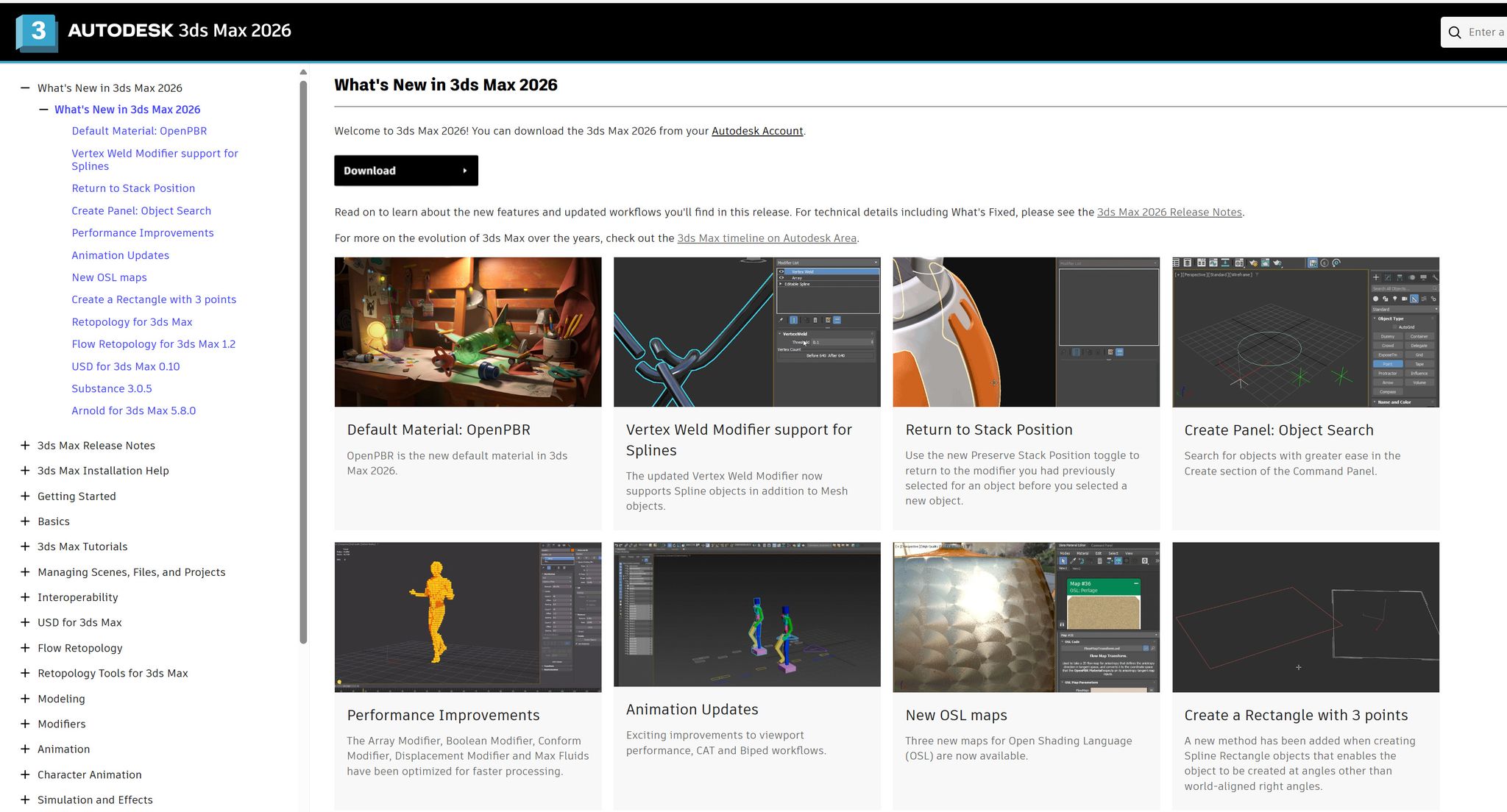
Task: Go to Performance Improvements in sidebar
Action: 143,233
